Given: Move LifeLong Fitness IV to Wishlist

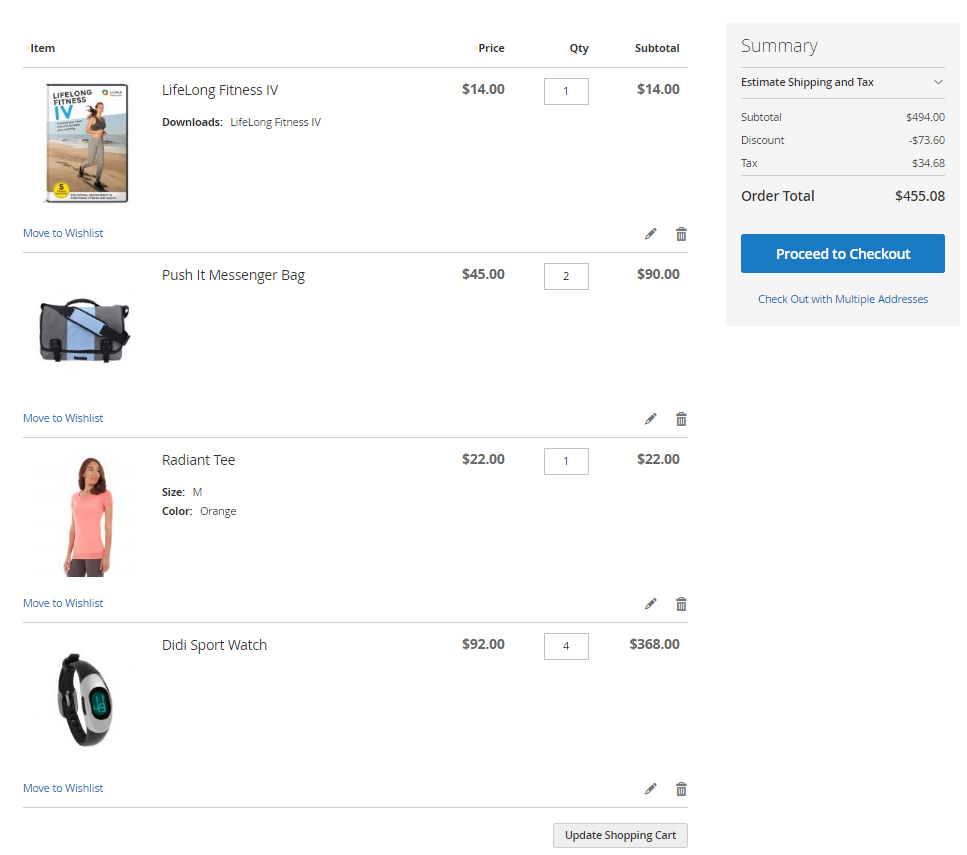Looking at the screenshot, I should point(63,233).
